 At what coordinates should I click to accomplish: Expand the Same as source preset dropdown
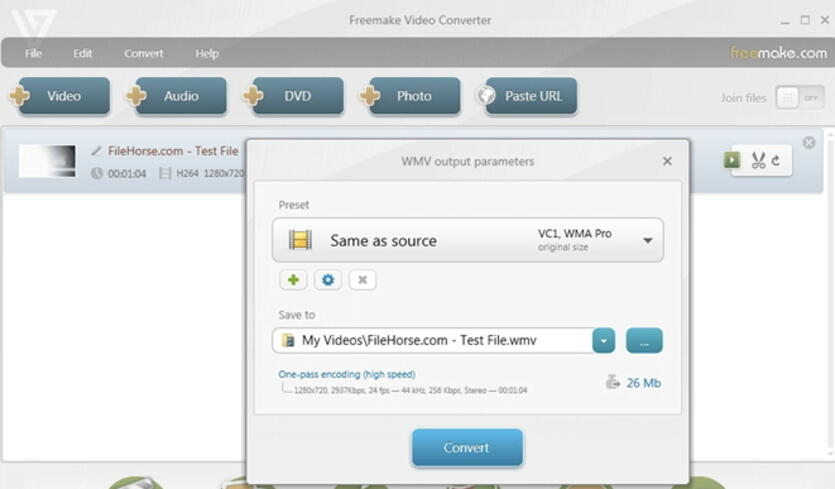click(648, 240)
